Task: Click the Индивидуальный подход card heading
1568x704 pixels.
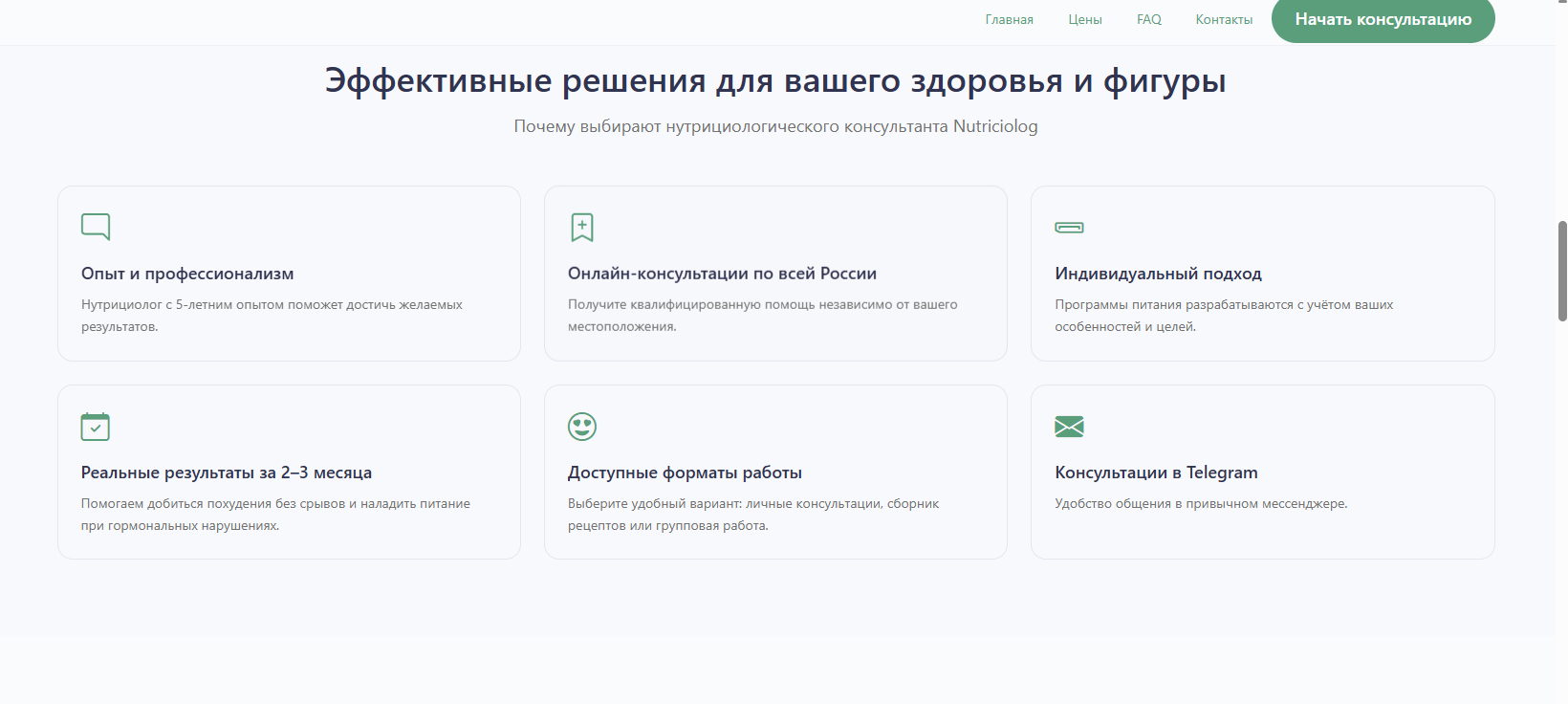Action: (x=1158, y=274)
